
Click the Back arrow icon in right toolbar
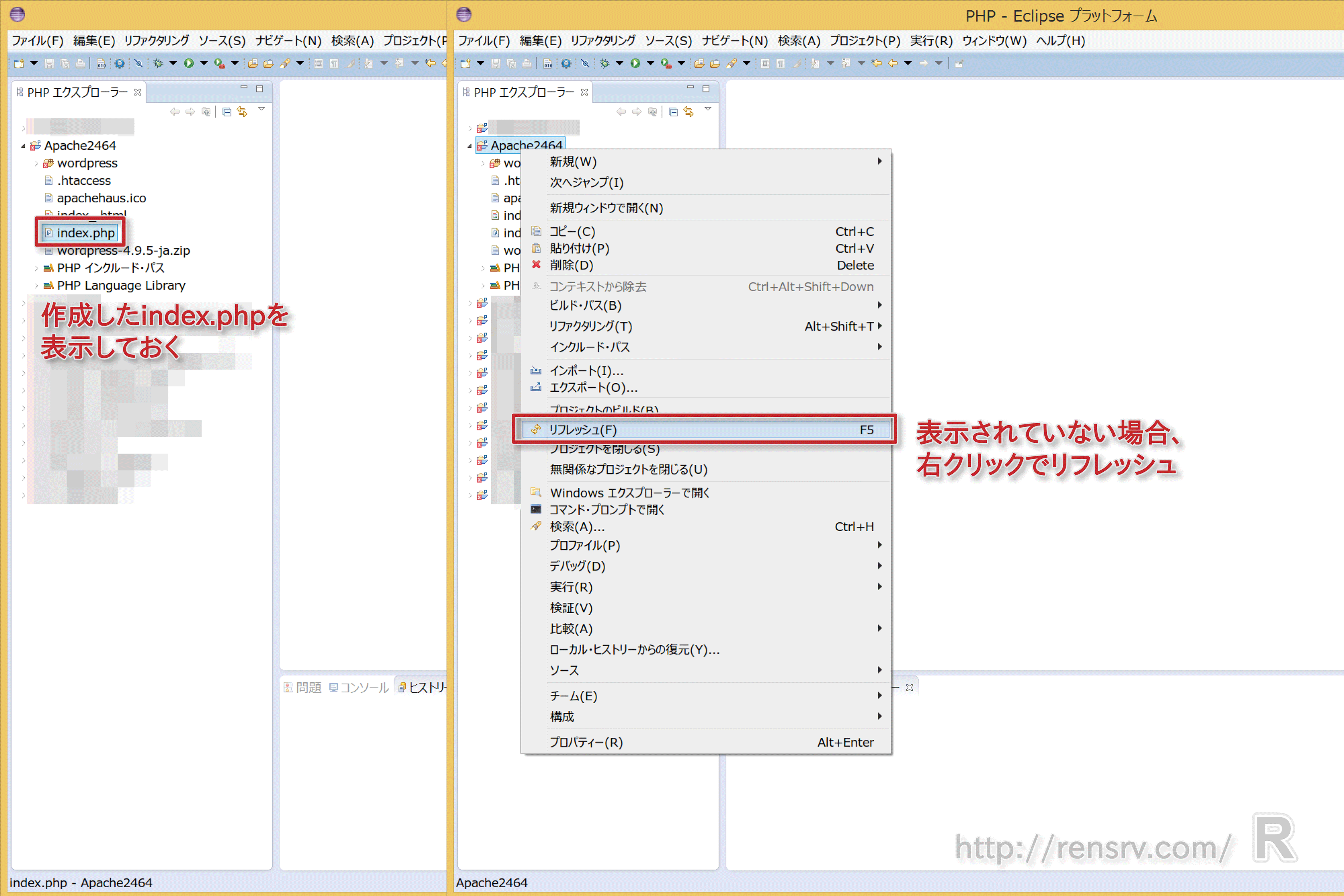click(892, 64)
